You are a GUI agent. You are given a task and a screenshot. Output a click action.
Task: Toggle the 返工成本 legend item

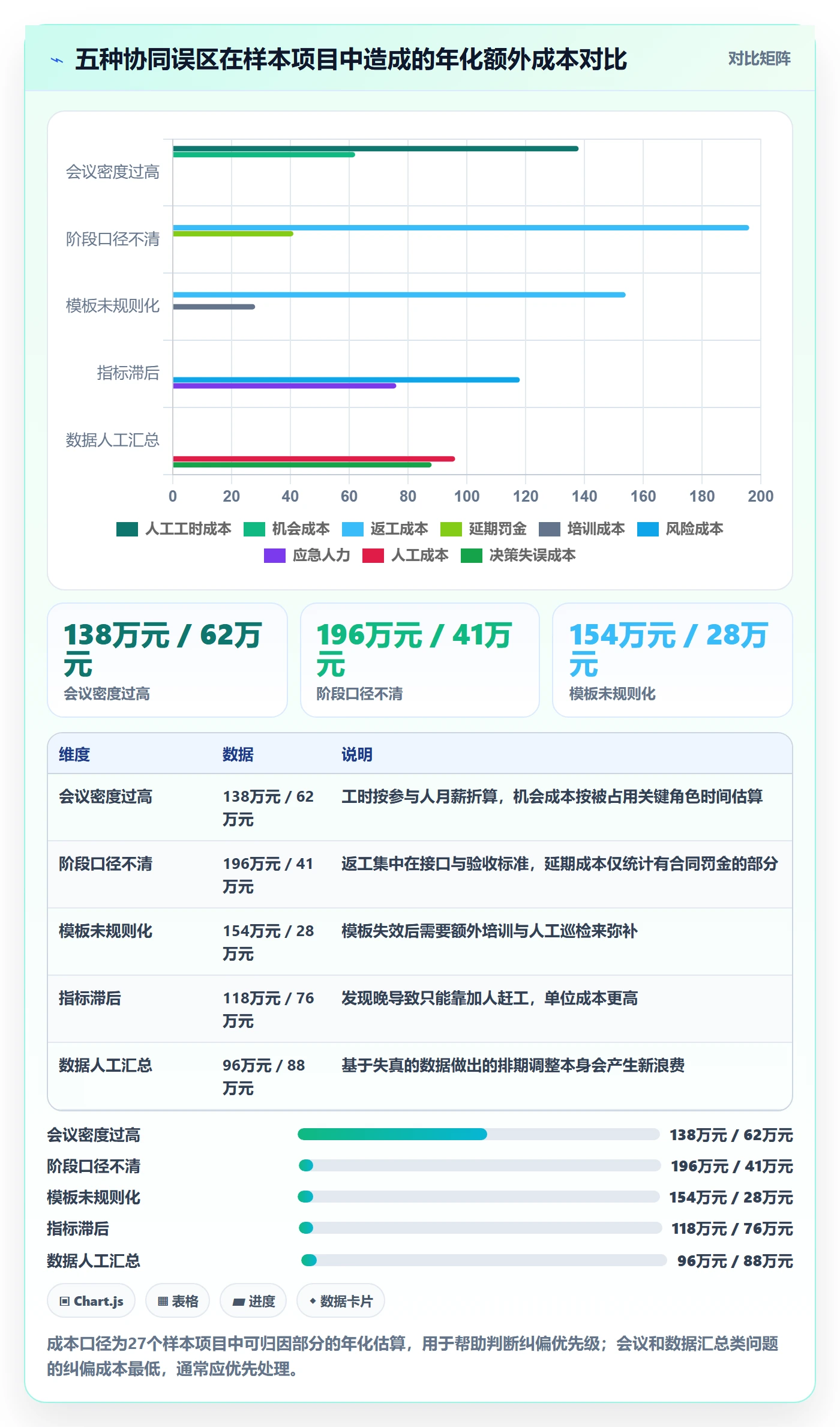pos(385,529)
